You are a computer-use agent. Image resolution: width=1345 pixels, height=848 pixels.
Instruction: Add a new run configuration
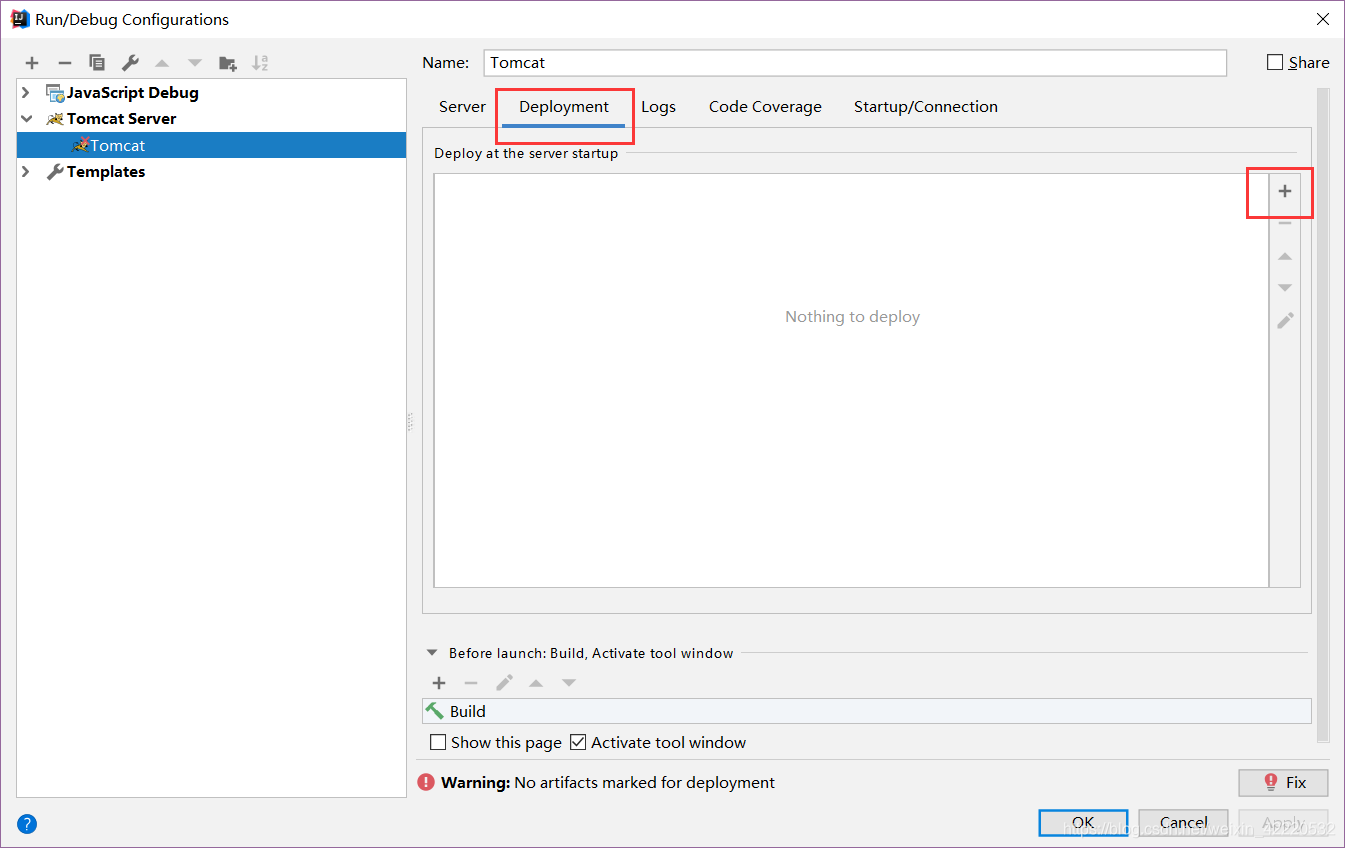32,63
